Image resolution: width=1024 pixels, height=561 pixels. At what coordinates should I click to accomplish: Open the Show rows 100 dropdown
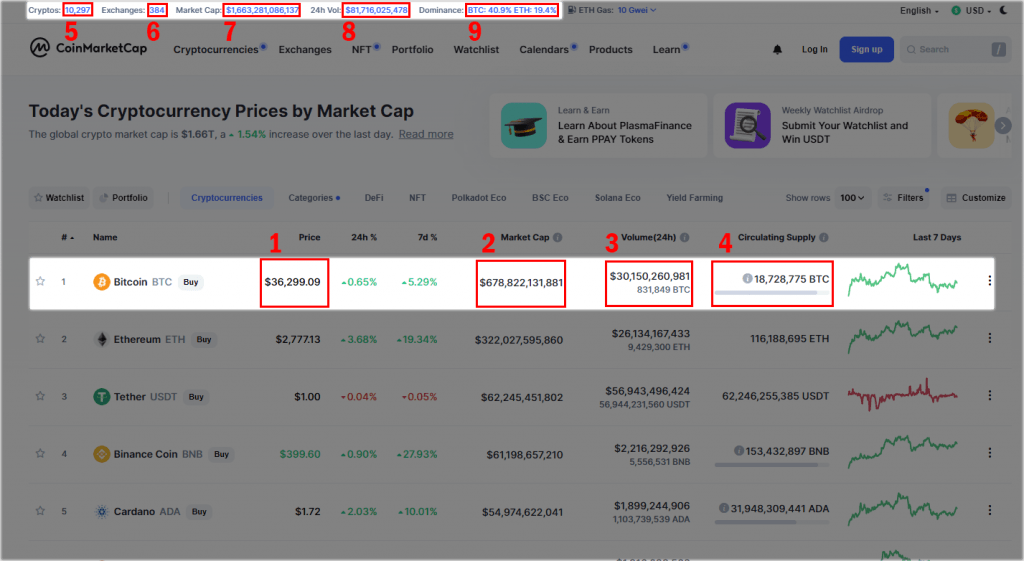point(852,198)
